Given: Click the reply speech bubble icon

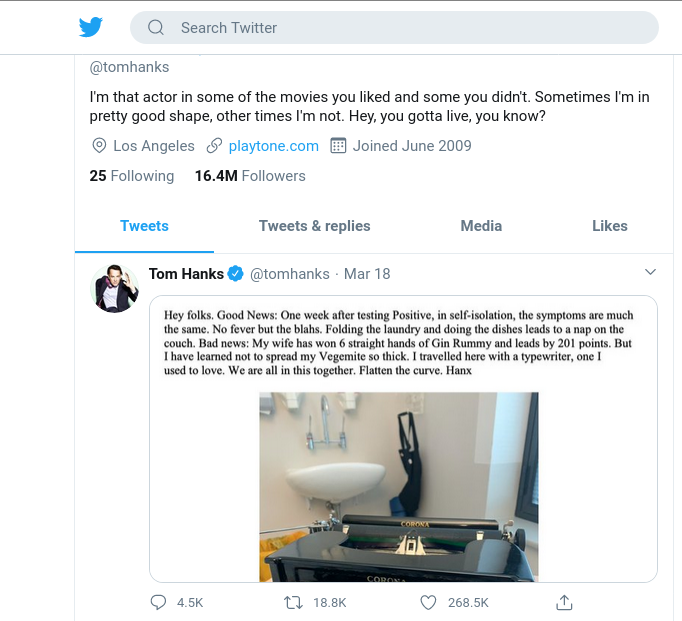Looking at the screenshot, I should [x=158, y=603].
